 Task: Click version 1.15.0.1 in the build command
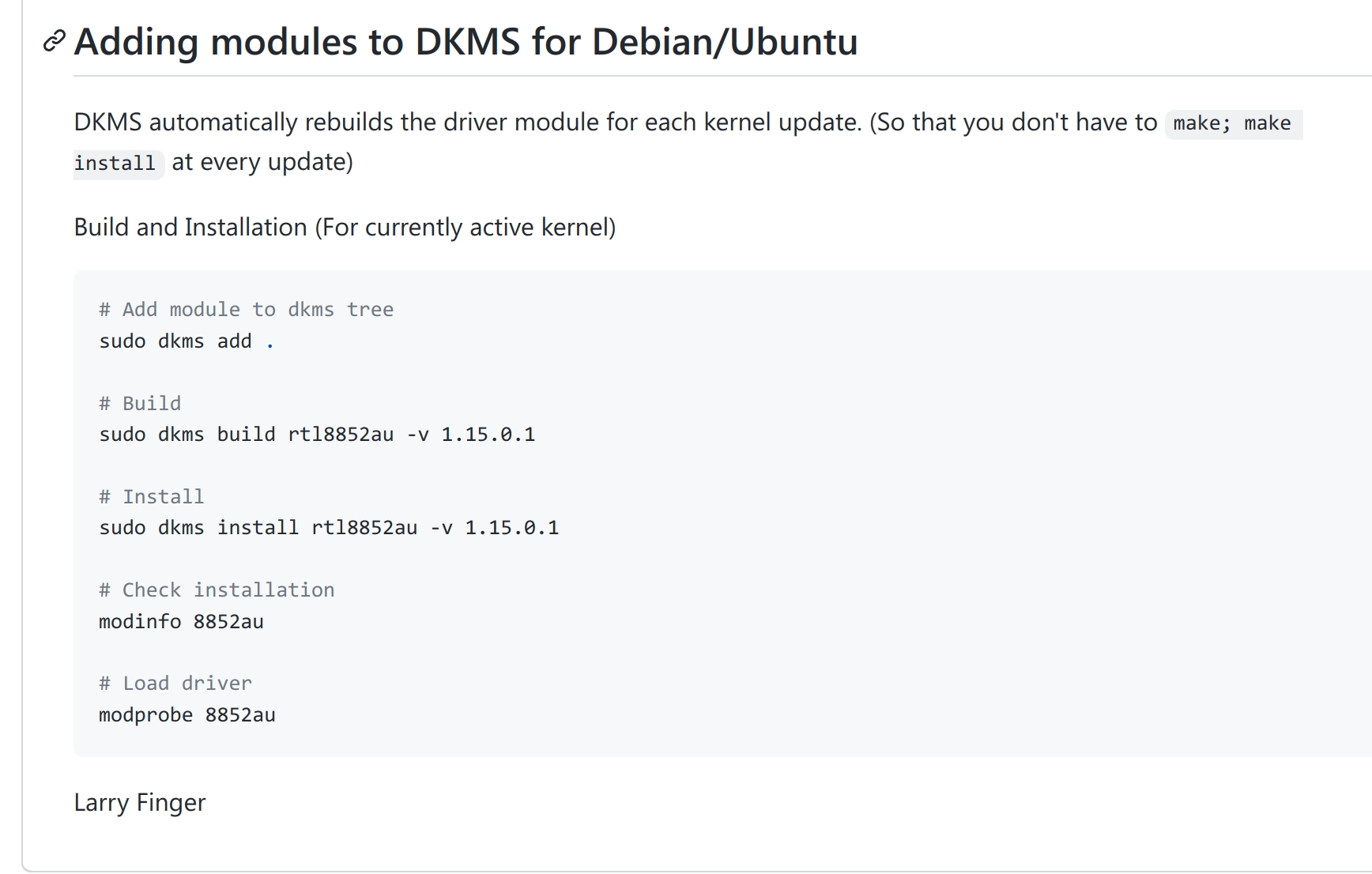click(488, 434)
